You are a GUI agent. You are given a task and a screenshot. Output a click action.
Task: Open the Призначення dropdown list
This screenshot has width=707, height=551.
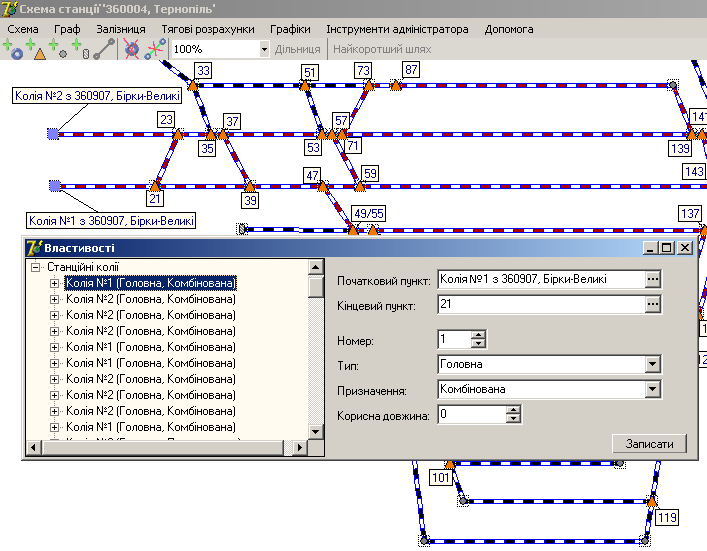653,389
